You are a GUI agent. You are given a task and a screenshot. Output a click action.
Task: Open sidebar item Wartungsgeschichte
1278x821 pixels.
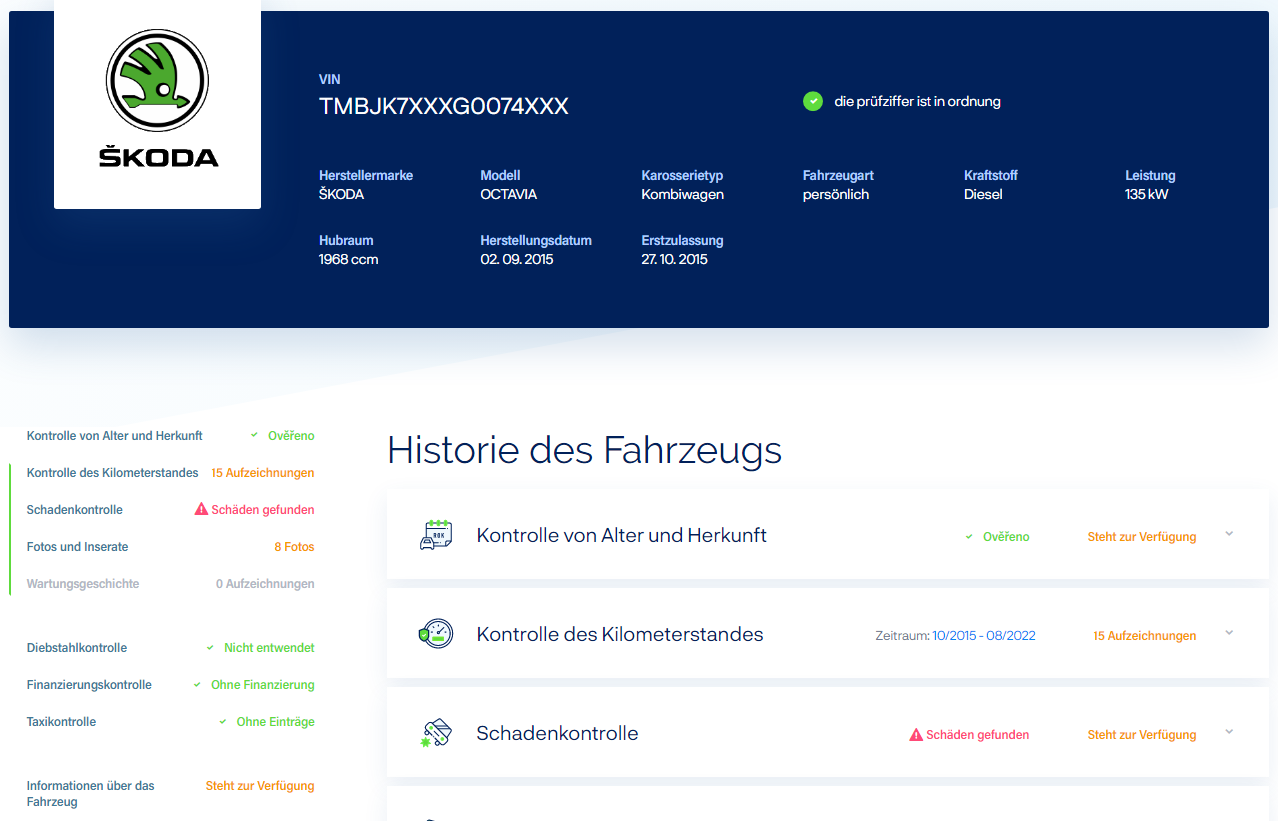point(83,584)
